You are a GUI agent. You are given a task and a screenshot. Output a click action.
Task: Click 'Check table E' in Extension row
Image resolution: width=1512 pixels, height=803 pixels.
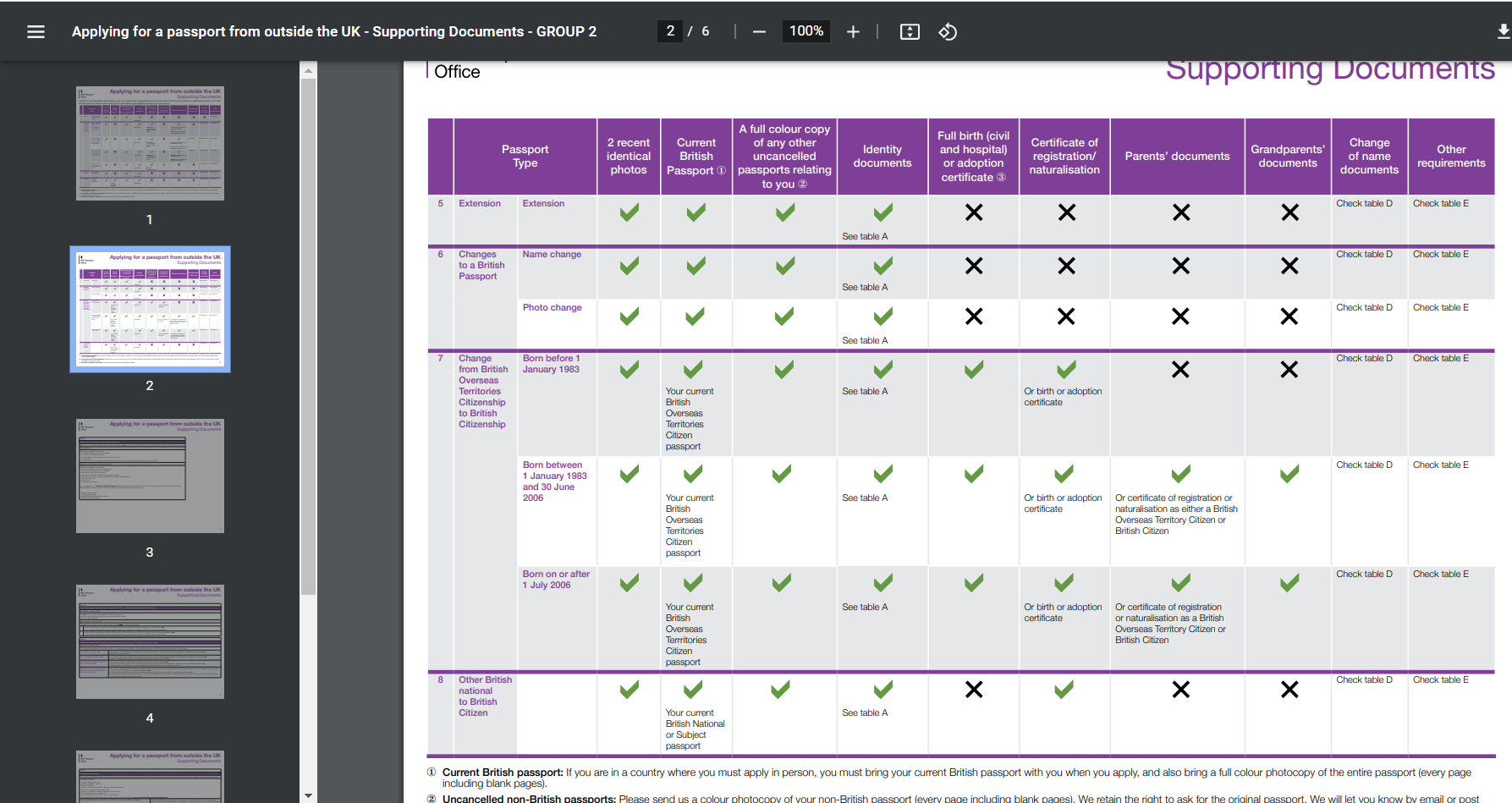[1441, 203]
